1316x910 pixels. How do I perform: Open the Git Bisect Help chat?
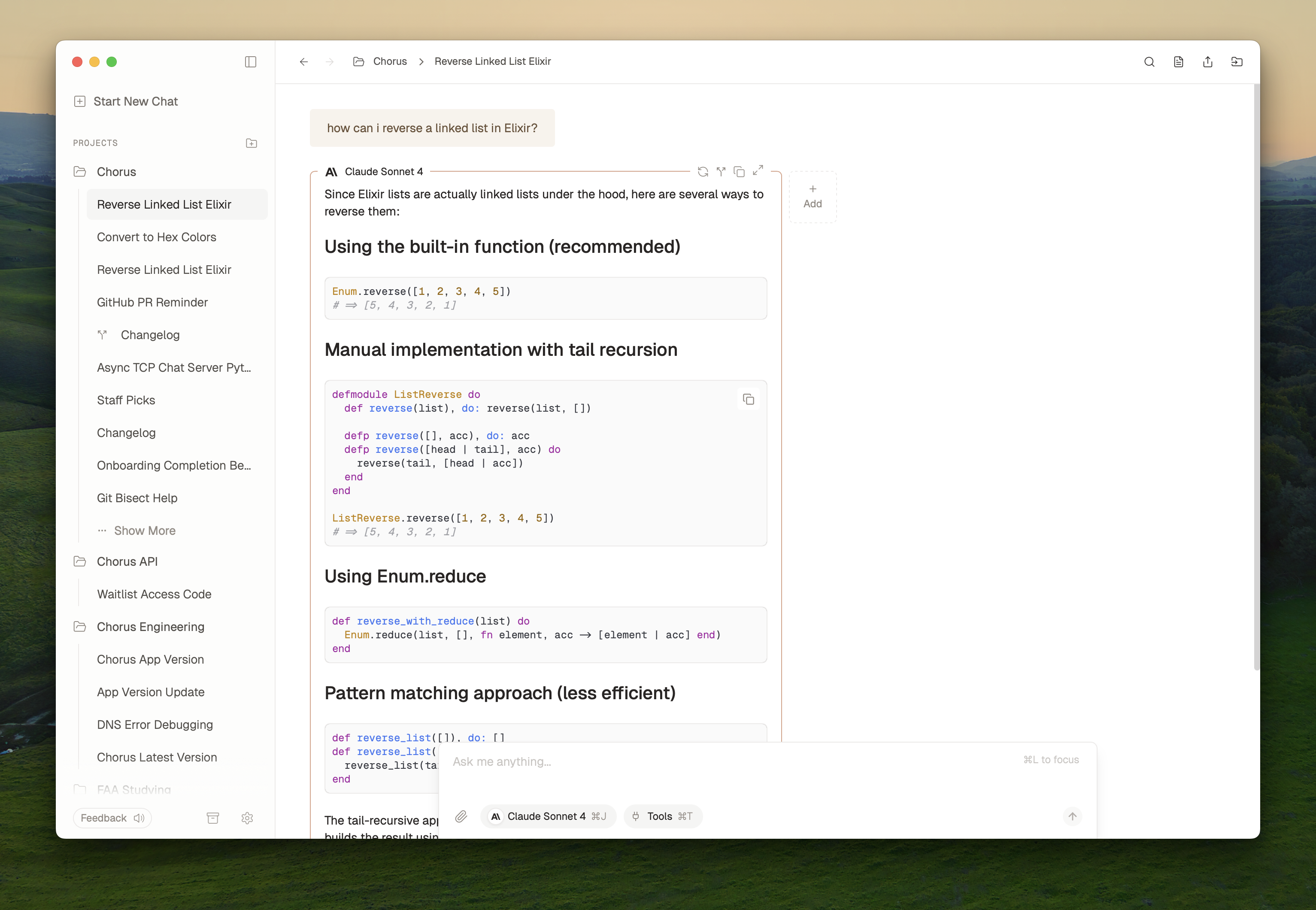tap(137, 498)
